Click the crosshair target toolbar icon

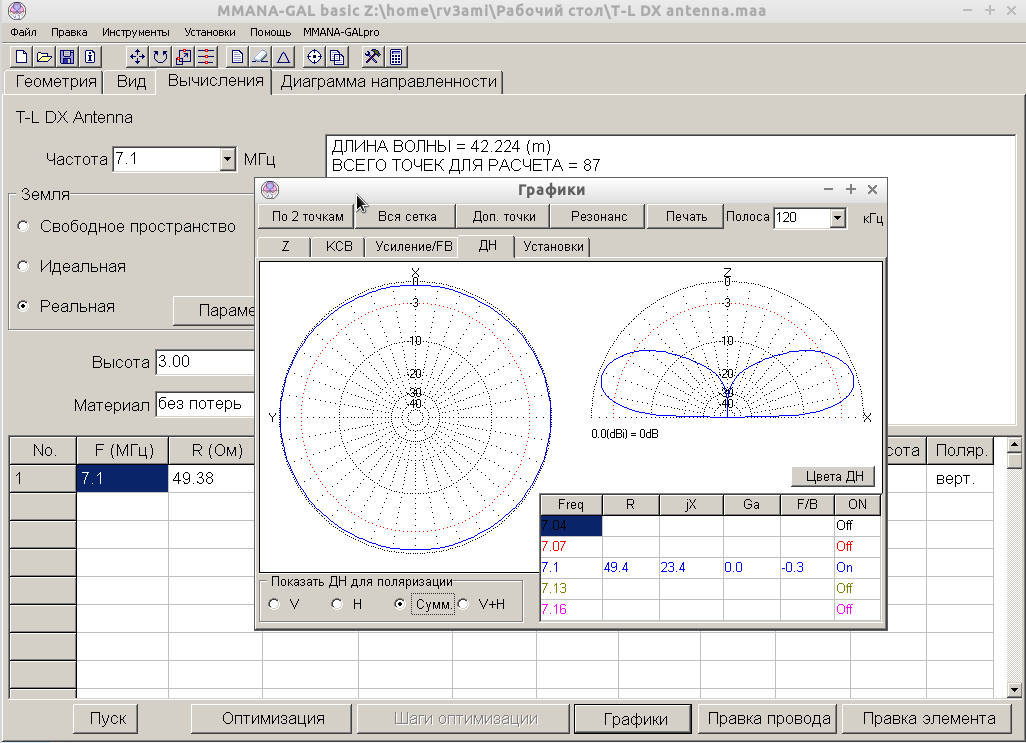[314, 57]
